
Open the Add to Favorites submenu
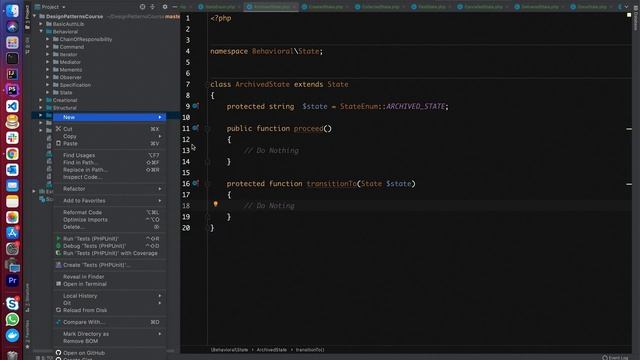point(109,200)
